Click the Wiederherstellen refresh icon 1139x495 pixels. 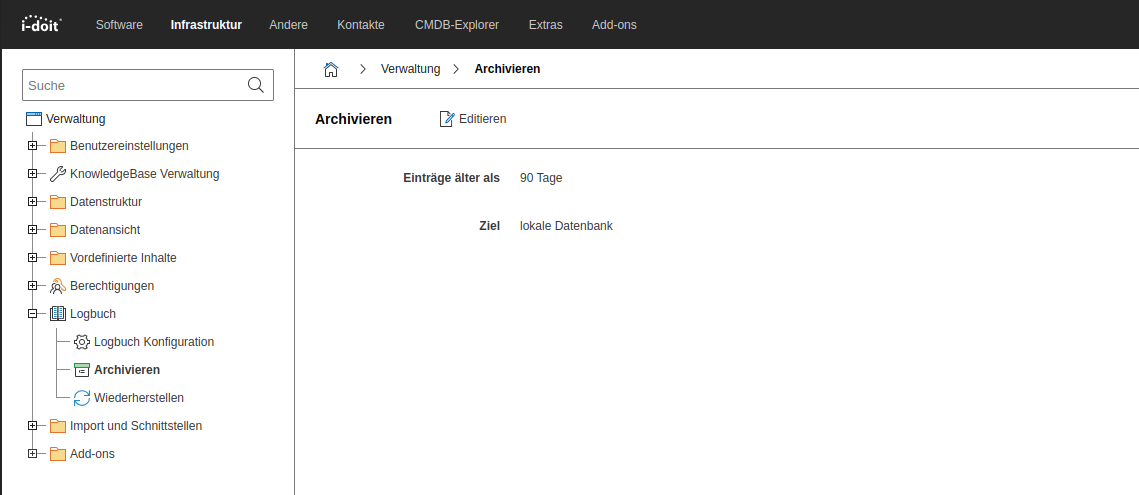point(82,398)
